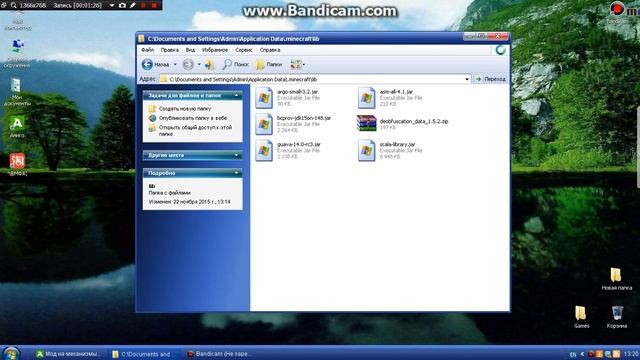Open the Сервис menu
Image resolution: width=640 pixels, height=360 pixels.
click(x=244, y=50)
